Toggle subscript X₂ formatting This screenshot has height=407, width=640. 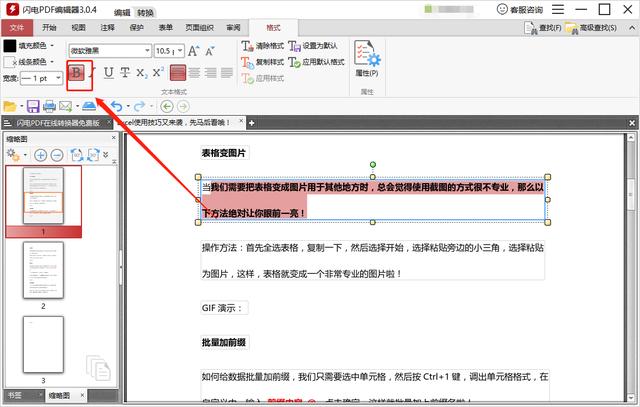pos(142,73)
